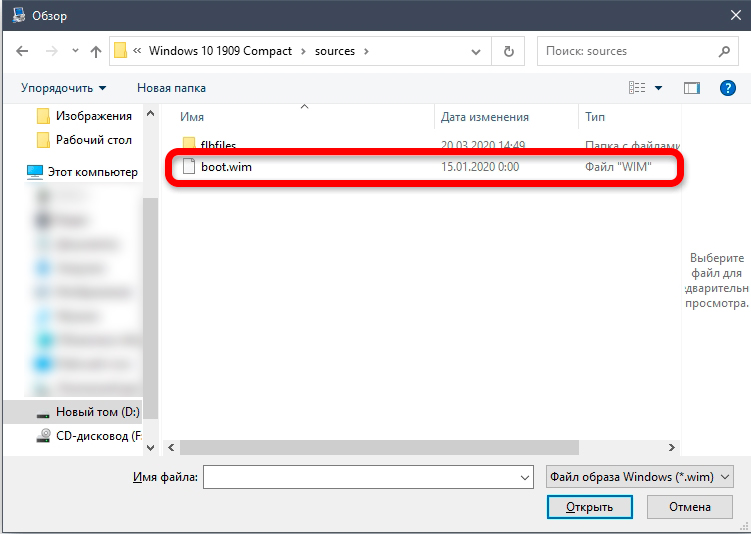Open the view options dropdown arrow
The image size is (751, 534).
(x=659, y=88)
